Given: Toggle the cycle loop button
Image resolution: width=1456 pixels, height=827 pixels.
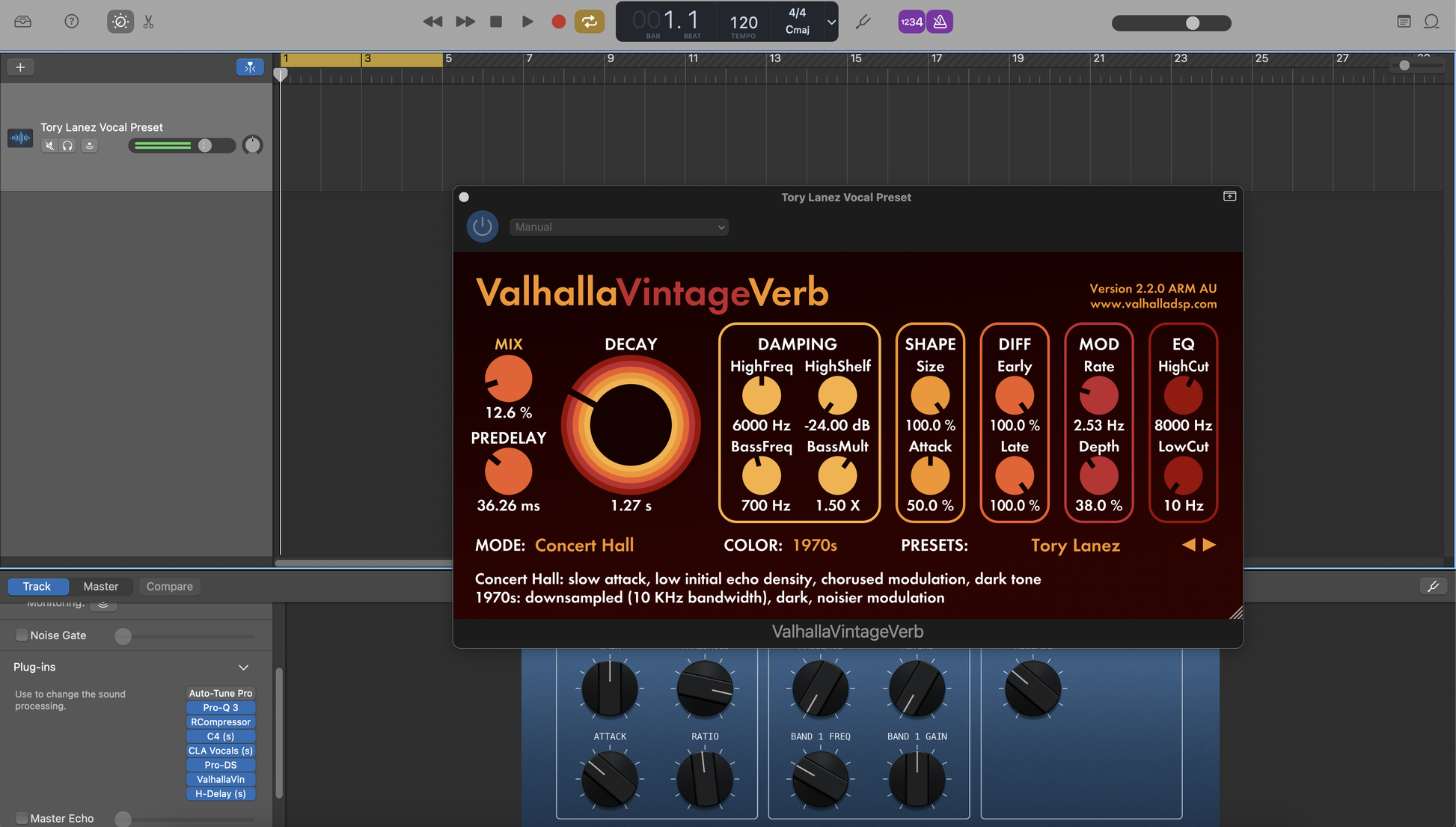Looking at the screenshot, I should 589,22.
